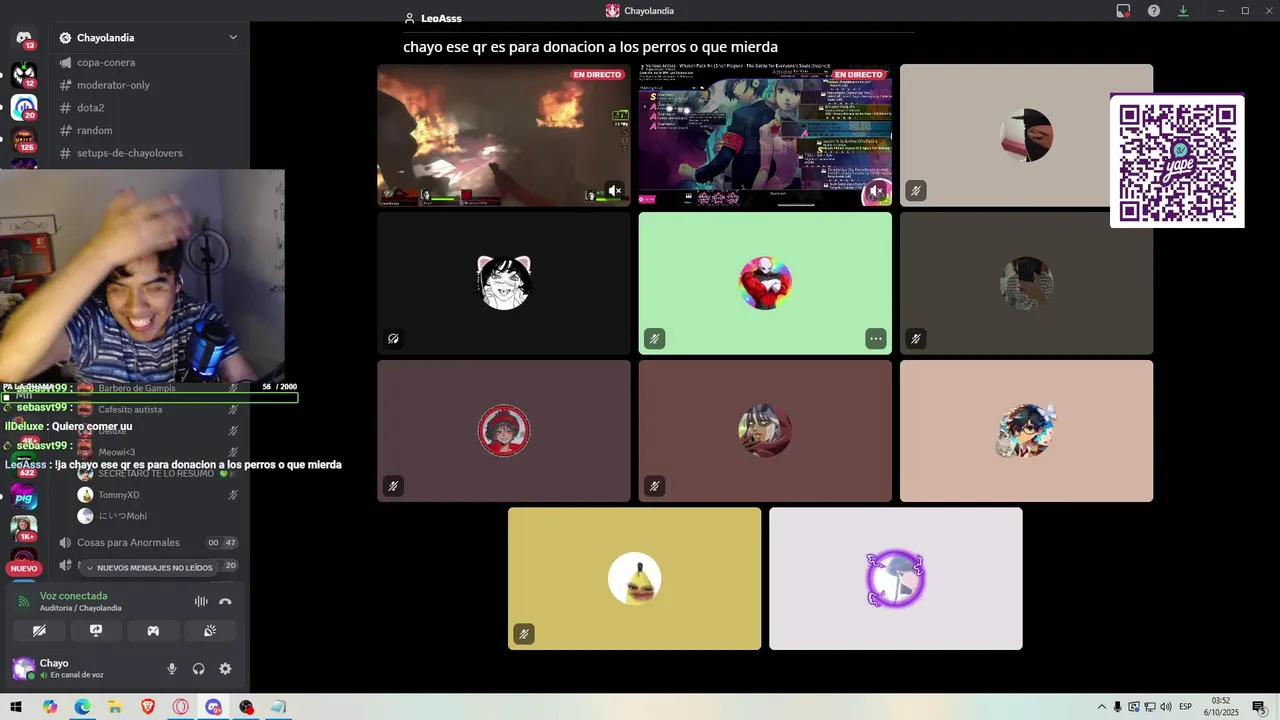The height and width of the screenshot is (720, 1280).
Task: Click the Chayolandia server name header
Action: [x=105, y=38]
